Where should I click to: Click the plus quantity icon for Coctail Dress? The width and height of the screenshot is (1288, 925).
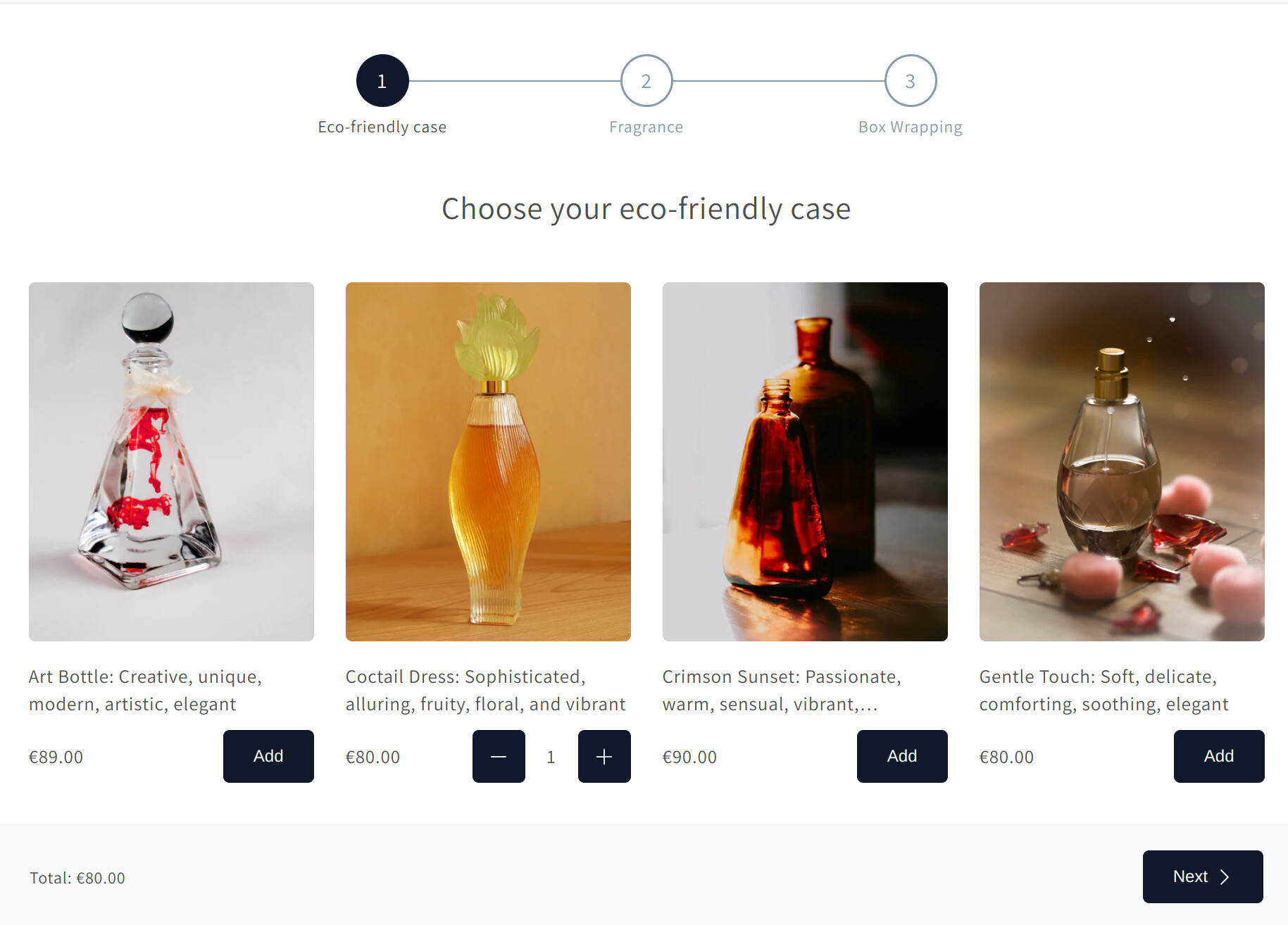pyautogui.click(x=604, y=757)
